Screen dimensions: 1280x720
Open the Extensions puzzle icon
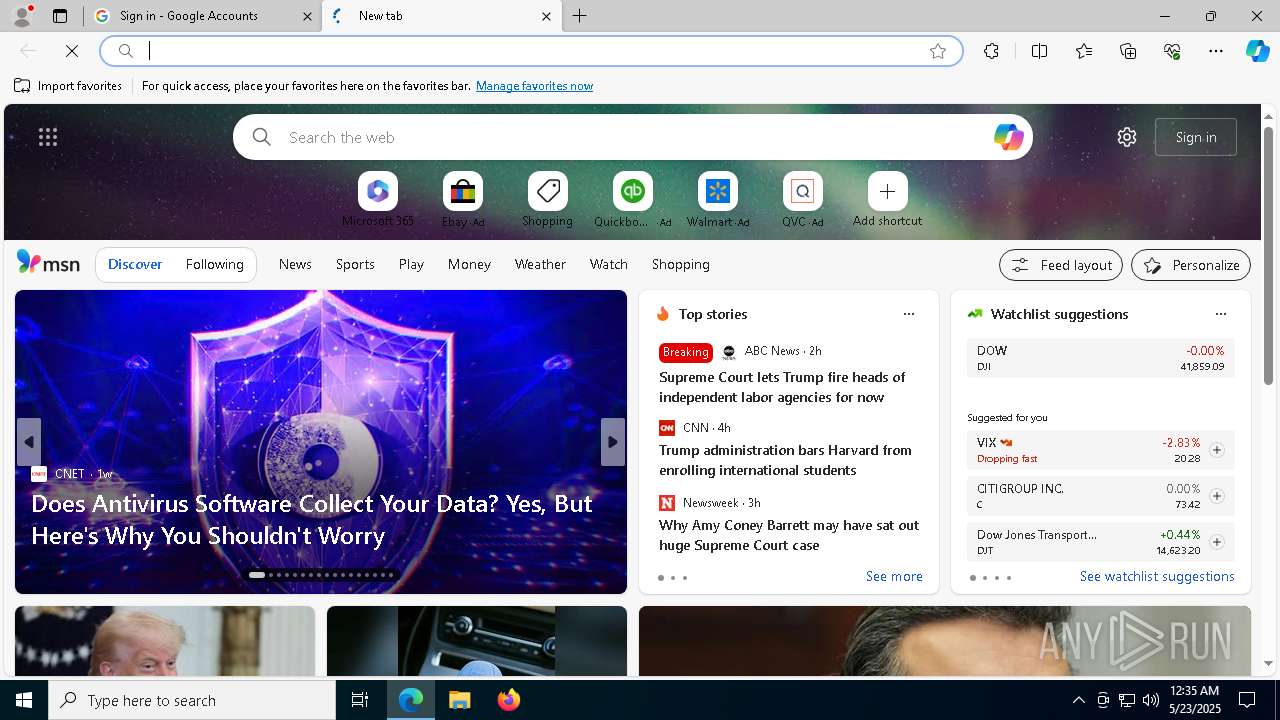tap(991, 51)
